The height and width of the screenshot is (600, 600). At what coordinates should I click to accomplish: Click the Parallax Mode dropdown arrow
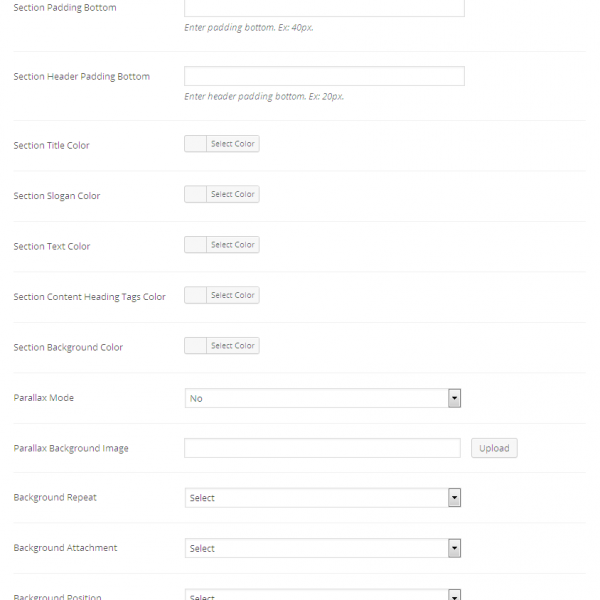click(454, 398)
